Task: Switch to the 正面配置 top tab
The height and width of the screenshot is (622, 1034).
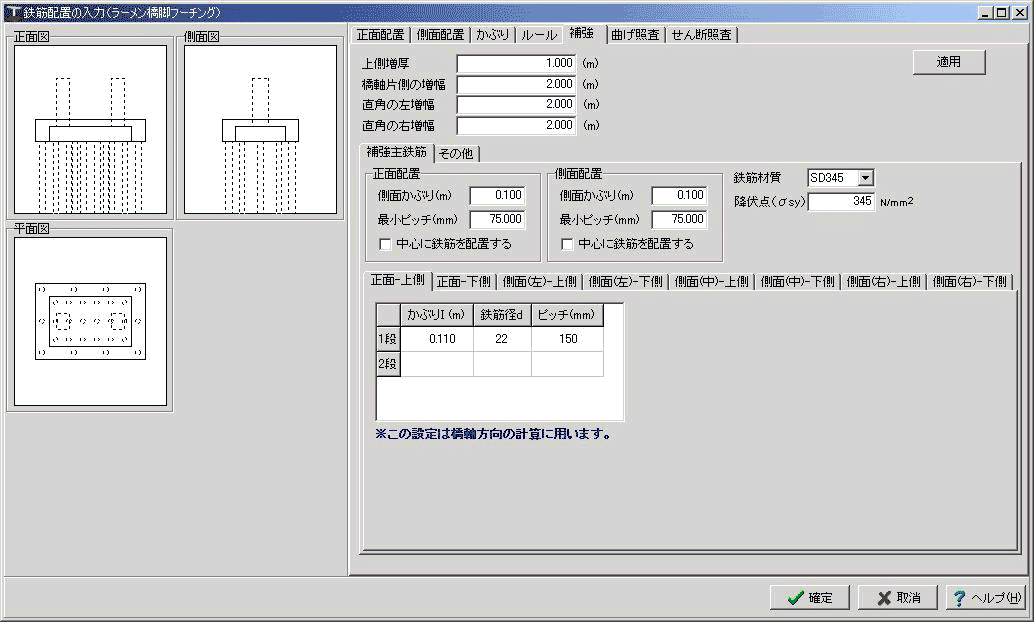Action: tap(380, 35)
